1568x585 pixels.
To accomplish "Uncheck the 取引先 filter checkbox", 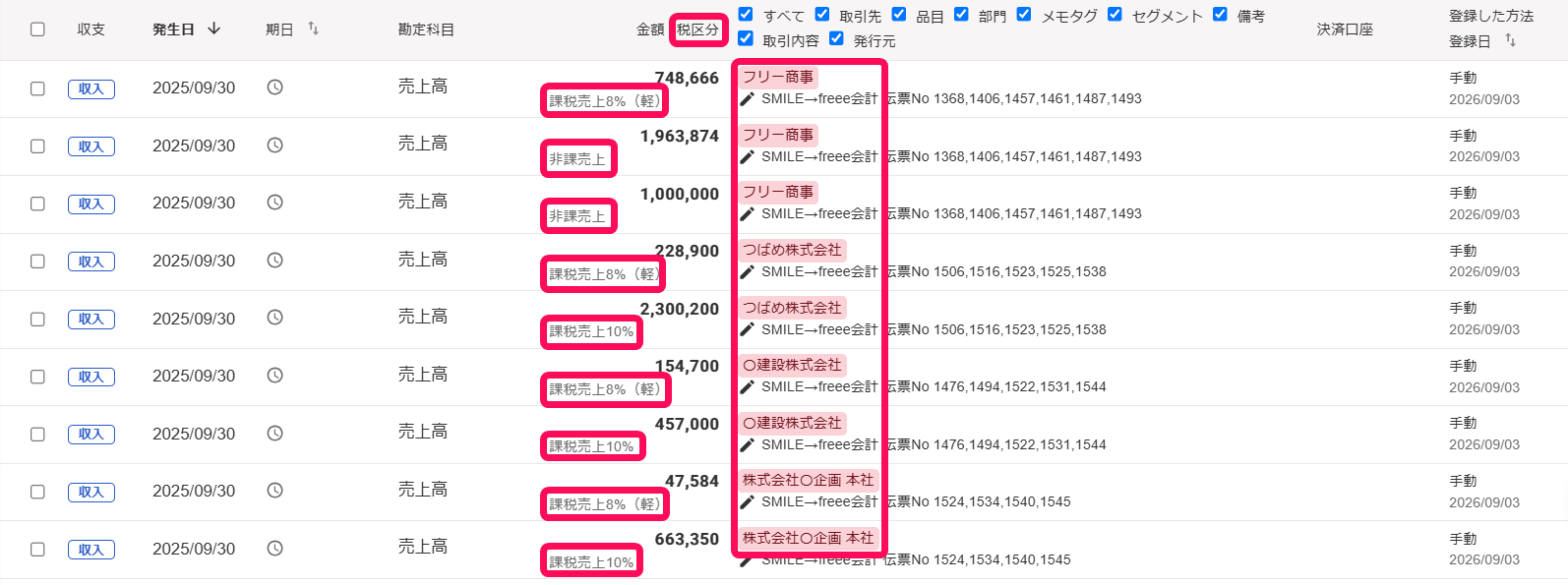I will coord(822,14).
